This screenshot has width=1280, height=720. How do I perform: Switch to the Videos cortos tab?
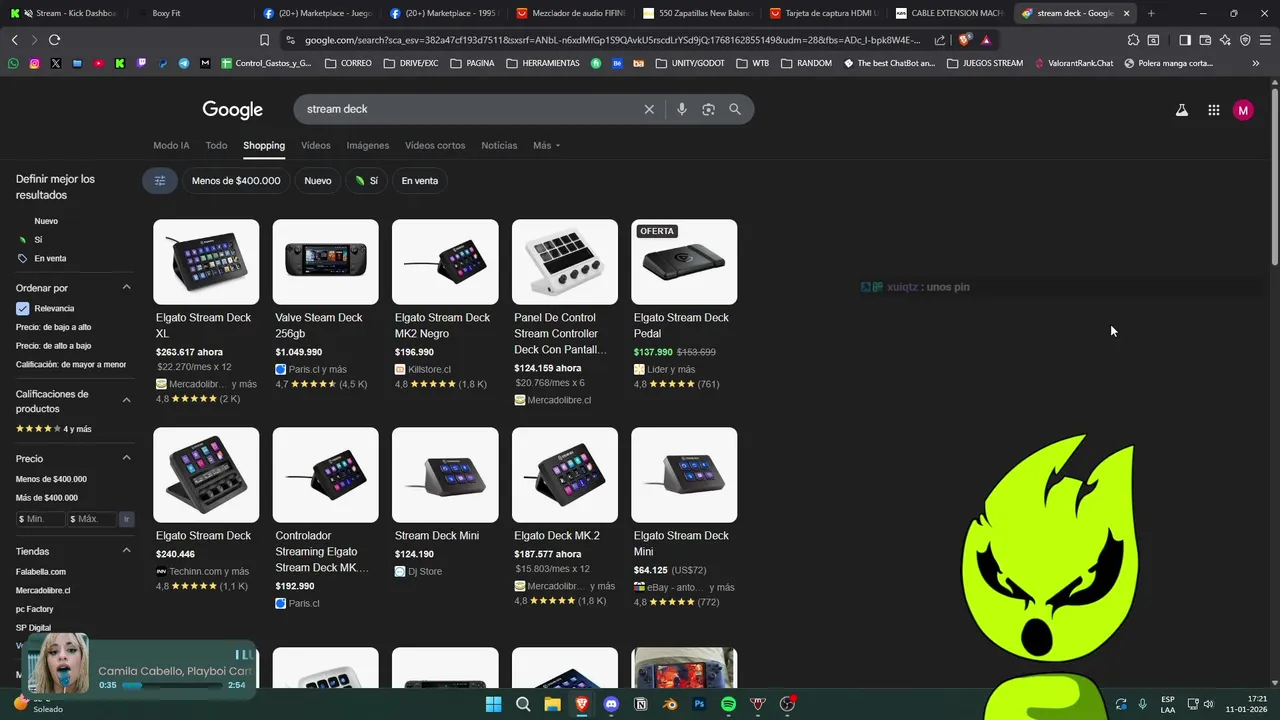pos(435,146)
